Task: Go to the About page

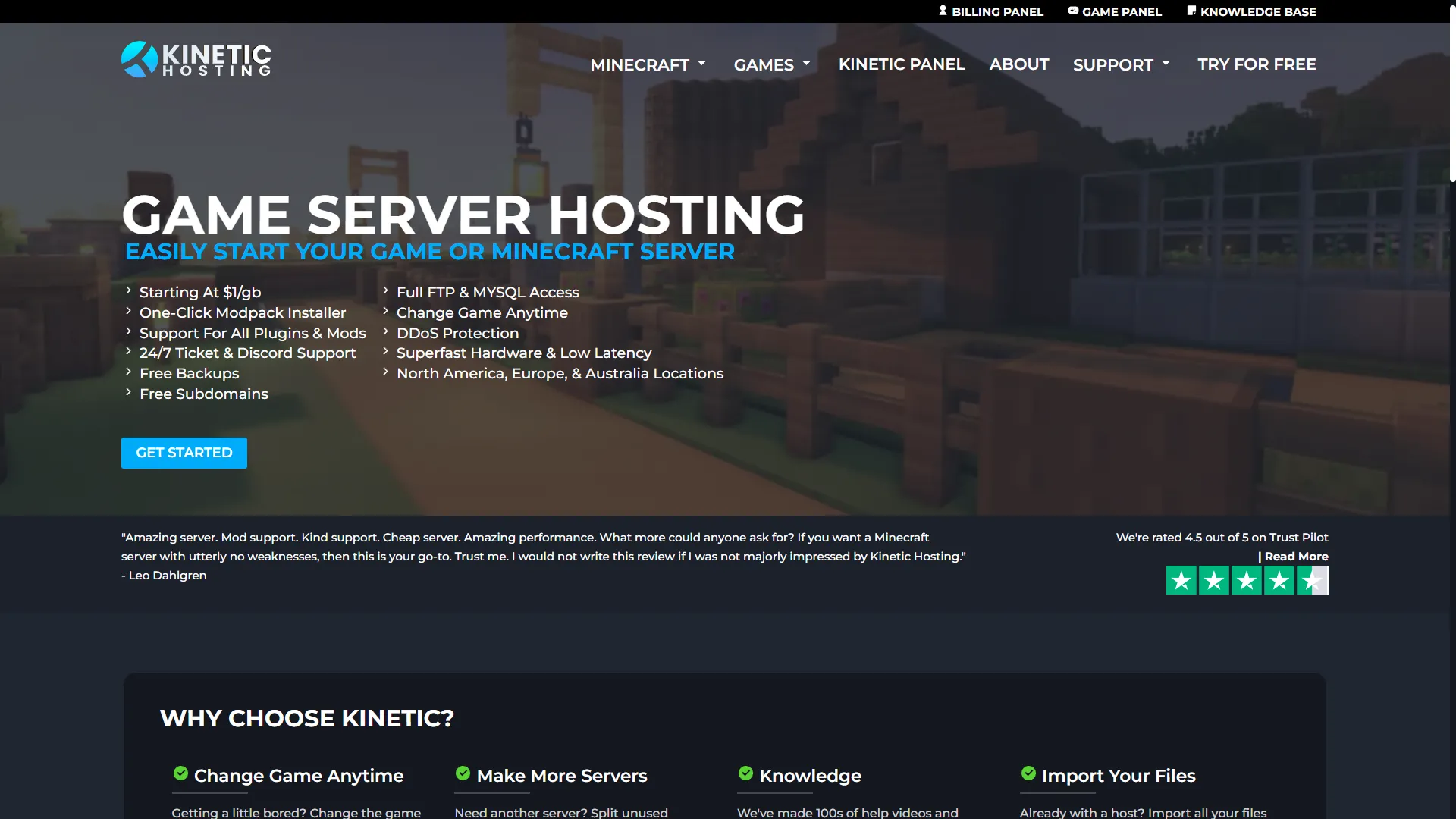Action: coord(1018,64)
